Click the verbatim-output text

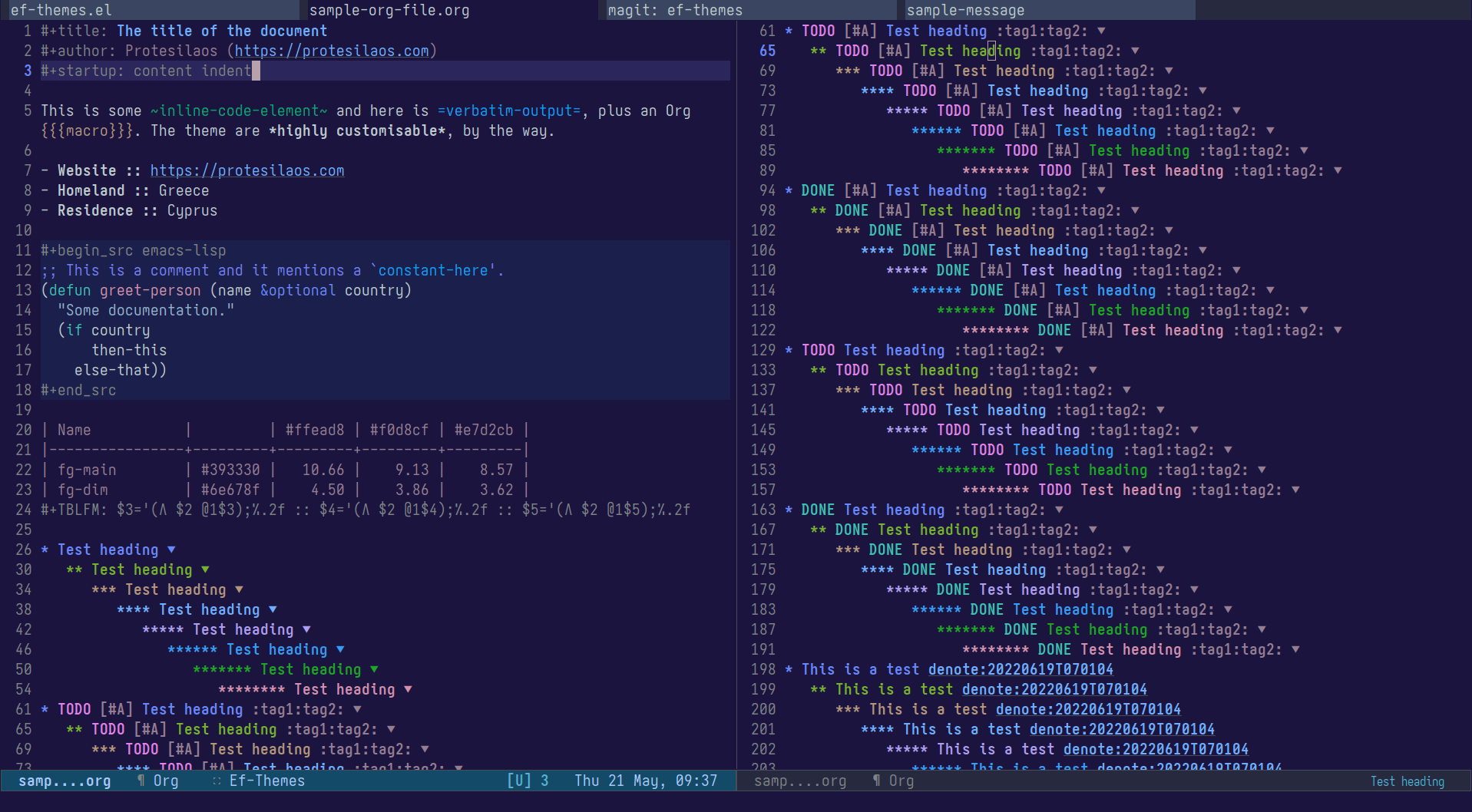tap(509, 111)
